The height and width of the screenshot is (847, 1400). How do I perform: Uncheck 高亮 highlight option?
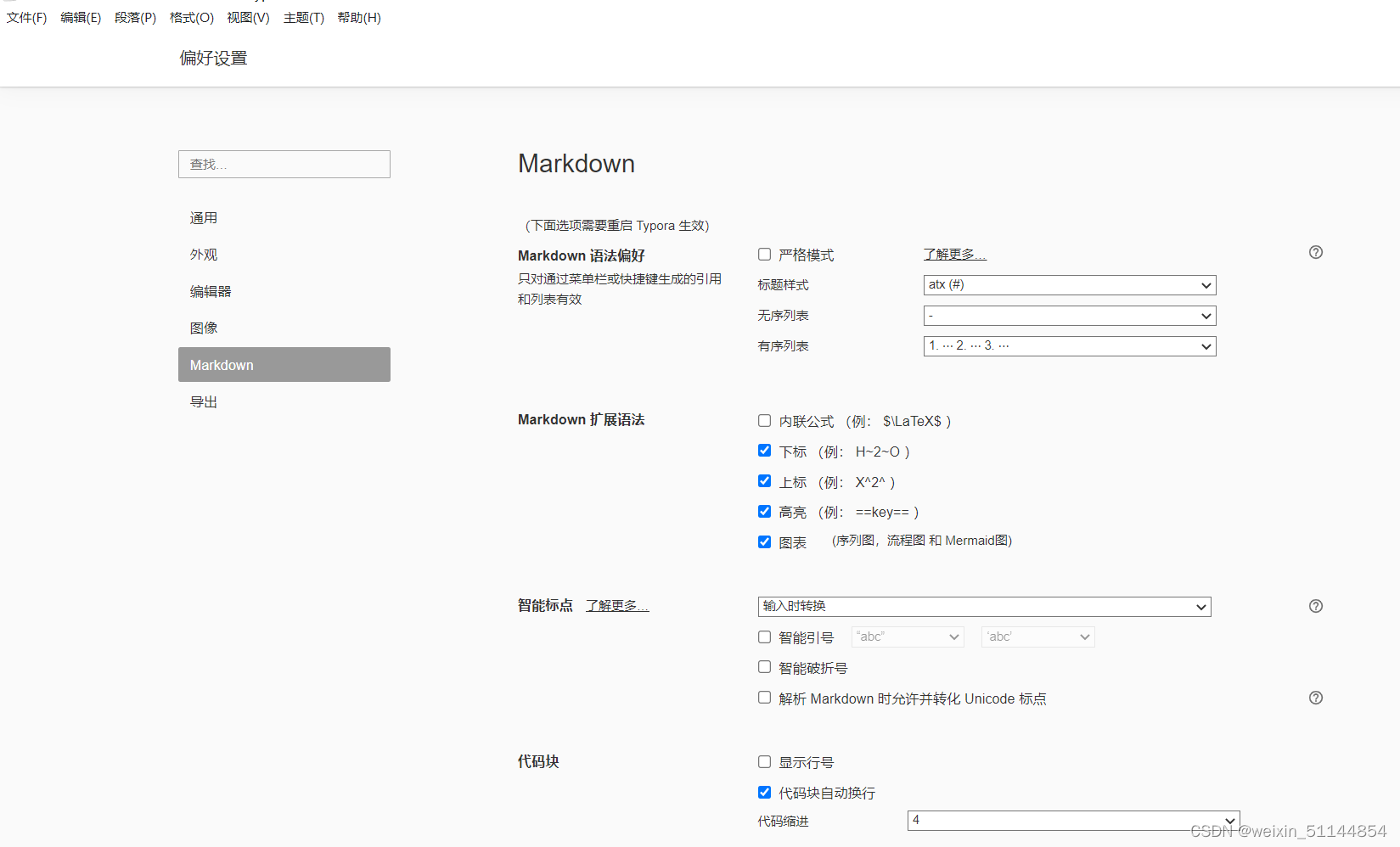[764, 512]
